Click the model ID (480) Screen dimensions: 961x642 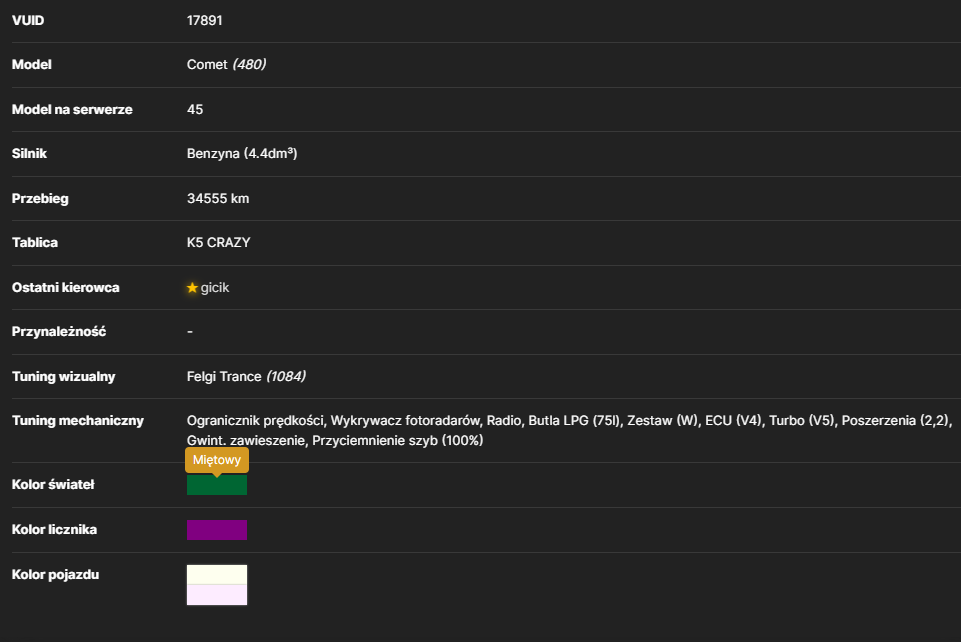pos(249,64)
